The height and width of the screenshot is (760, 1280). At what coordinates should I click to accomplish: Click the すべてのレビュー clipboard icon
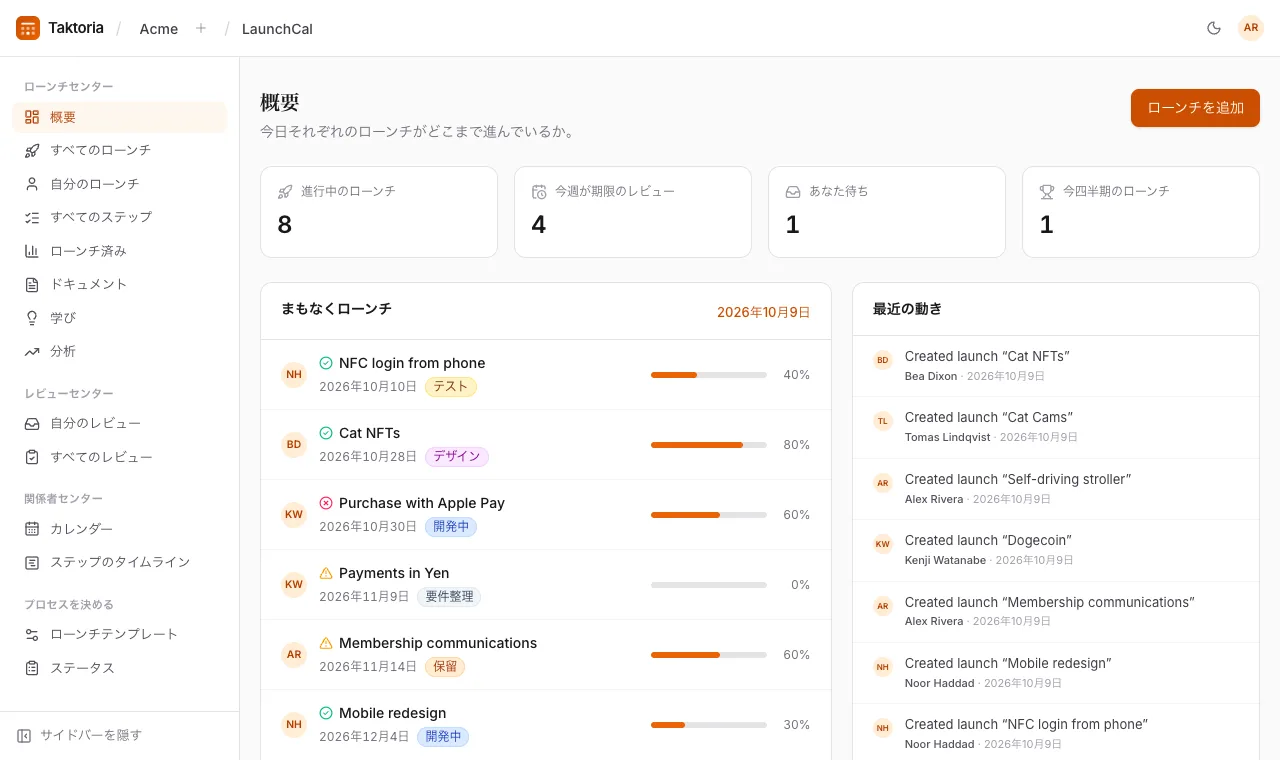[x=32, y=457]
